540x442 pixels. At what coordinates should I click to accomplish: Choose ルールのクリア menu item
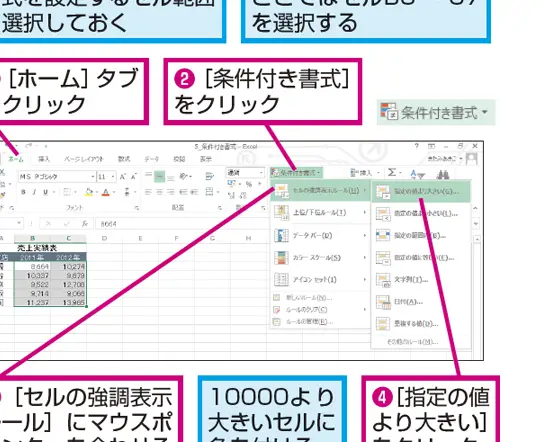[x=320, y=309]
